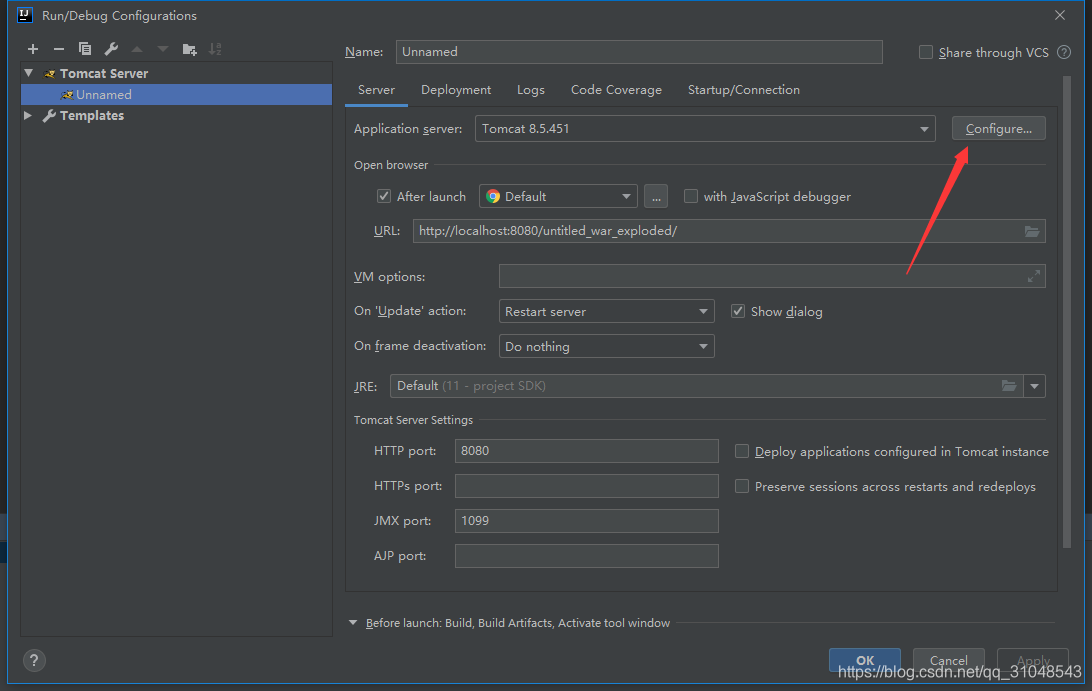This screenshot has height=691, width=1092.
Task: Open Default browser dropdown
Action: coord(558,196)
